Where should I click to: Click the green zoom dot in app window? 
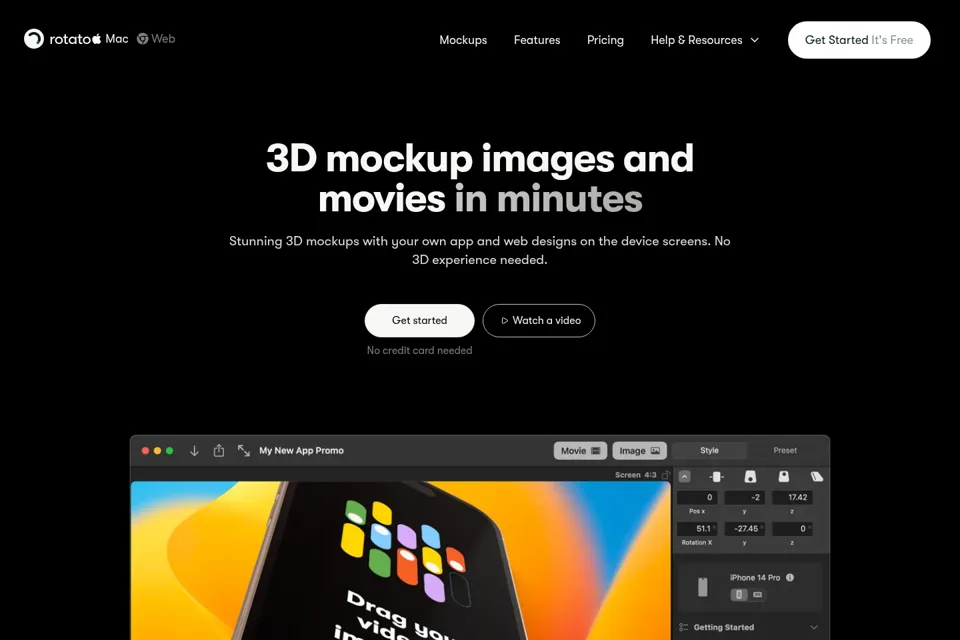click(170, 451)
